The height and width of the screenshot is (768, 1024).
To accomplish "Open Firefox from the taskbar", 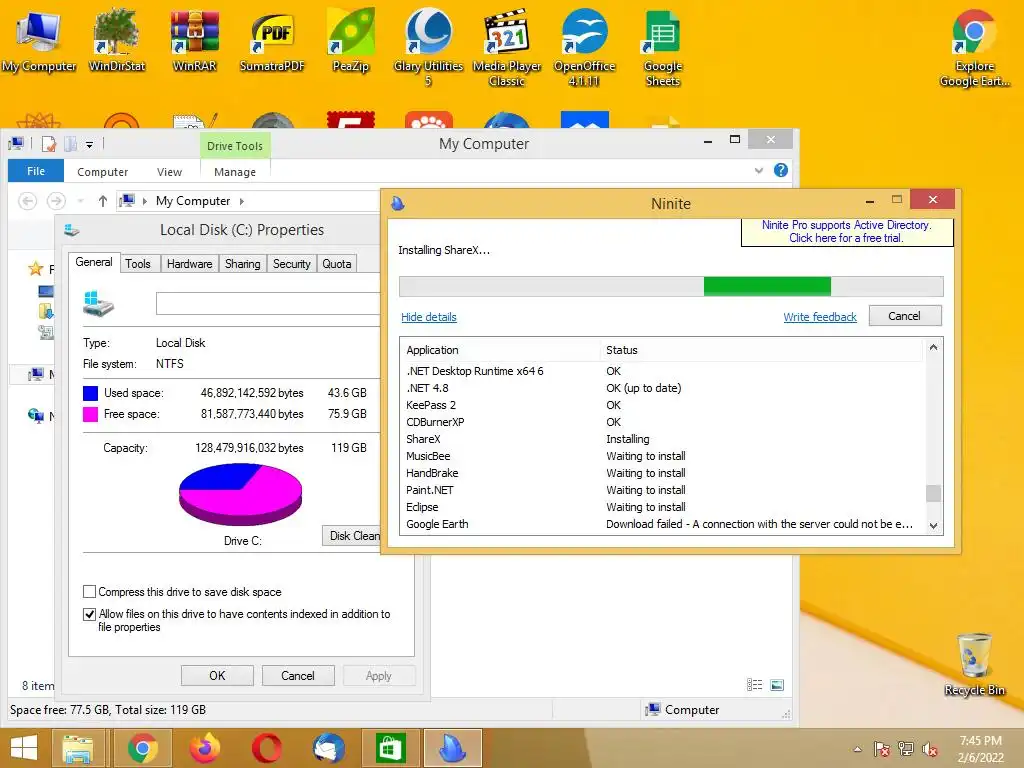I will click(204, 748).
